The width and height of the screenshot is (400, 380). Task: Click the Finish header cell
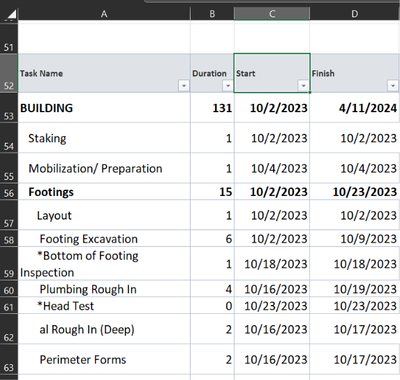click(355, 73)
